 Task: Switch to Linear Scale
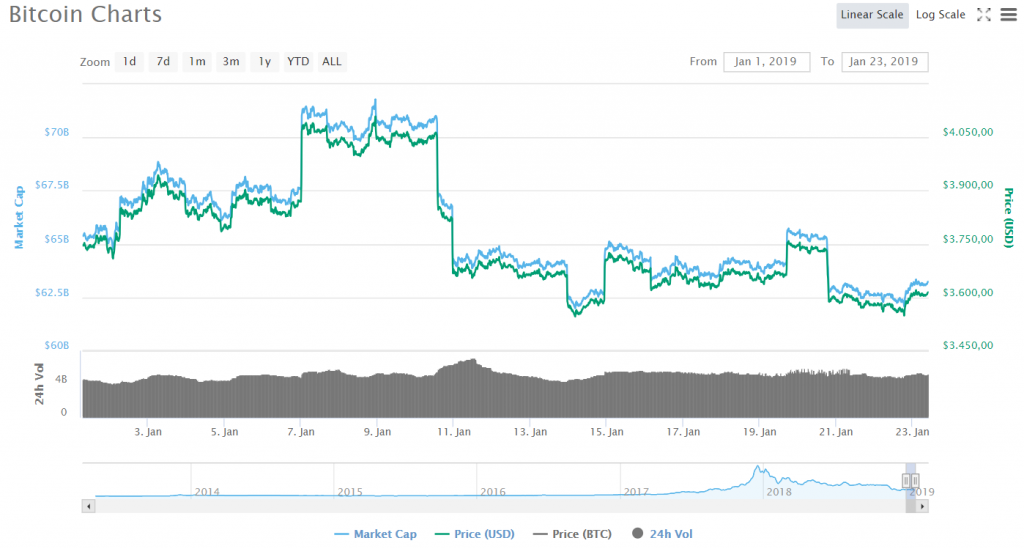(872, 14)
